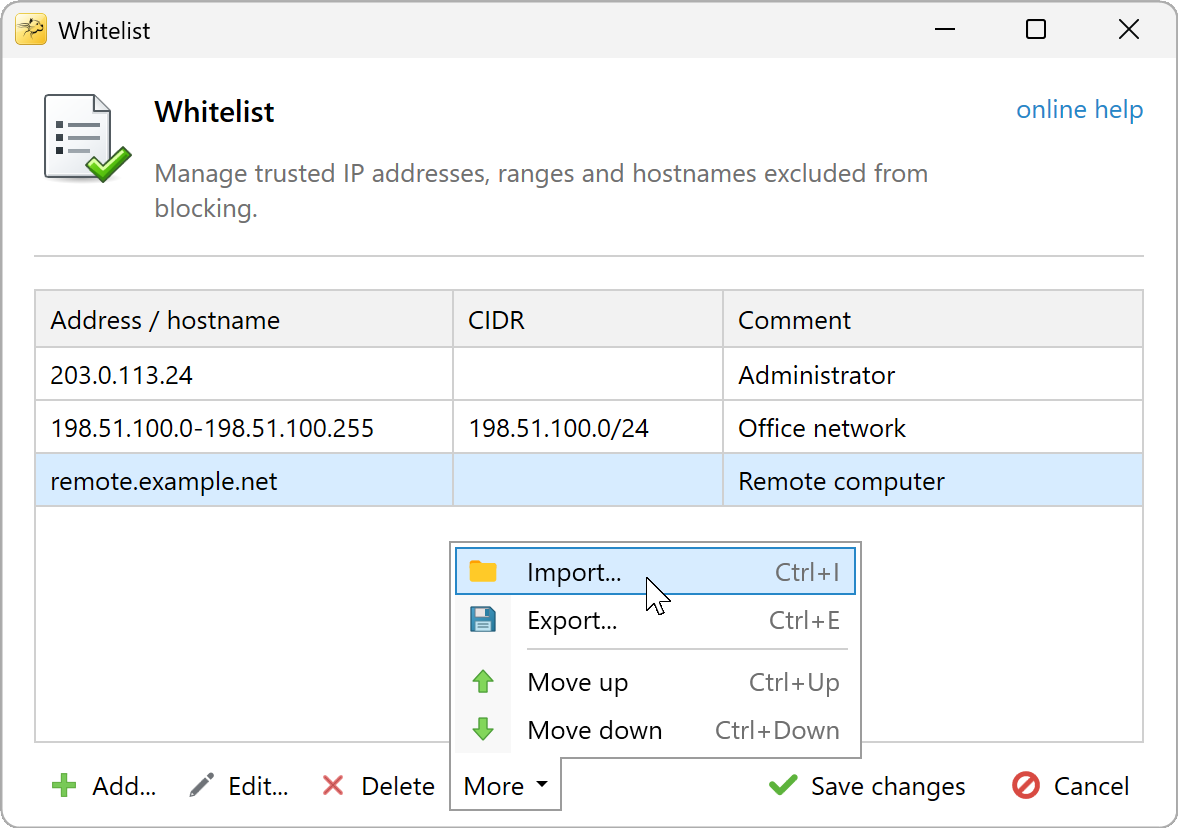The image size is (1178, 828).
Task: Select Move up menu entry
Action: [x=655, y=681]
